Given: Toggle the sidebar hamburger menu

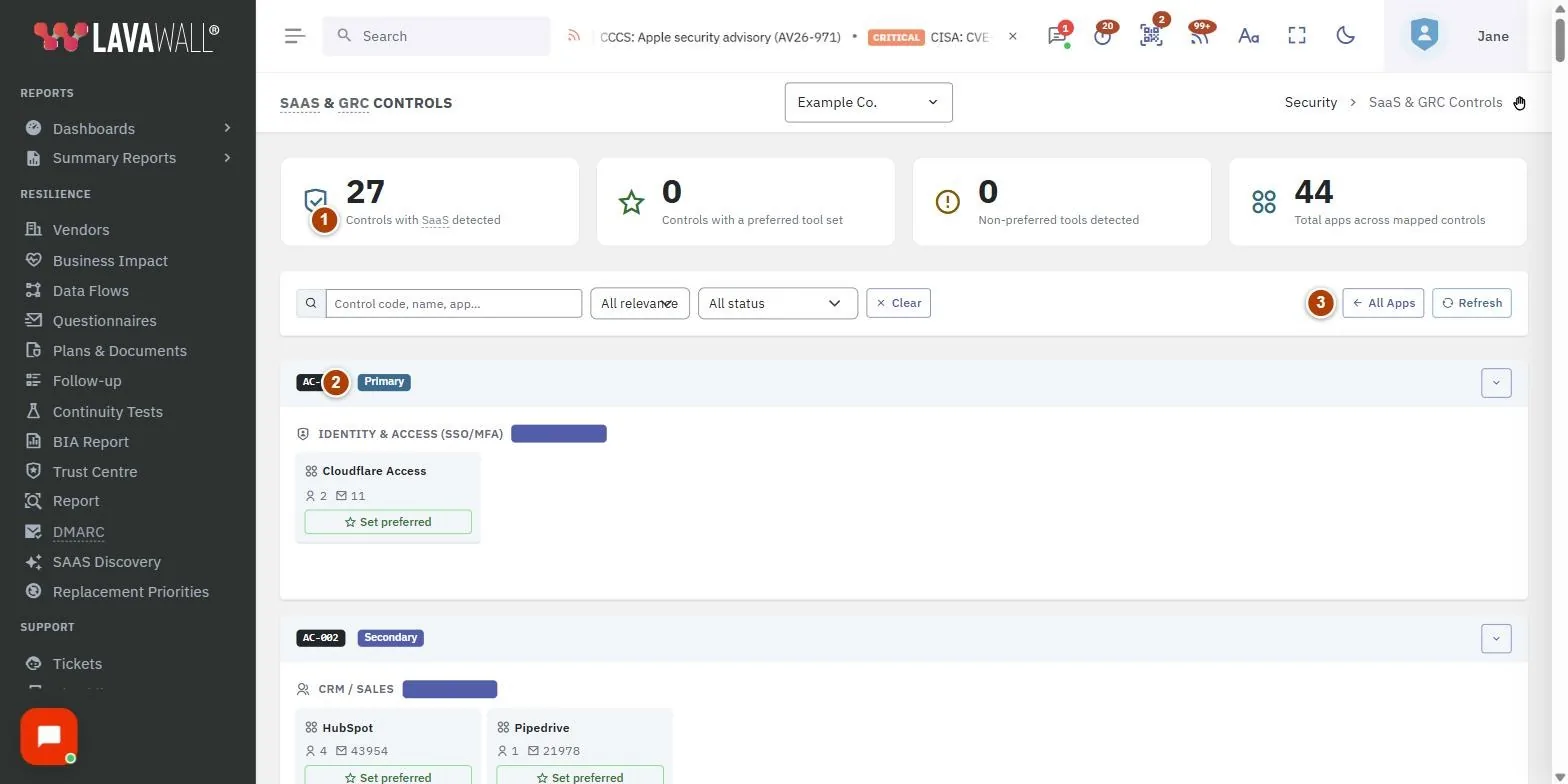Looking at the screenshot, I should pyautogui.click(x=294, y=36).
